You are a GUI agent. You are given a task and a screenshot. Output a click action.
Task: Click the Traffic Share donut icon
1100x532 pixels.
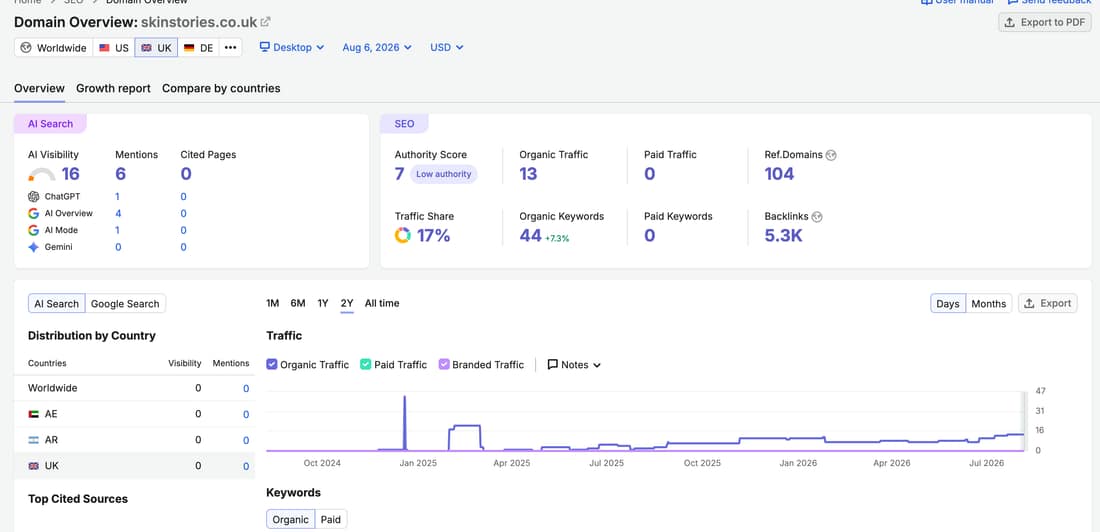point(403,235)
